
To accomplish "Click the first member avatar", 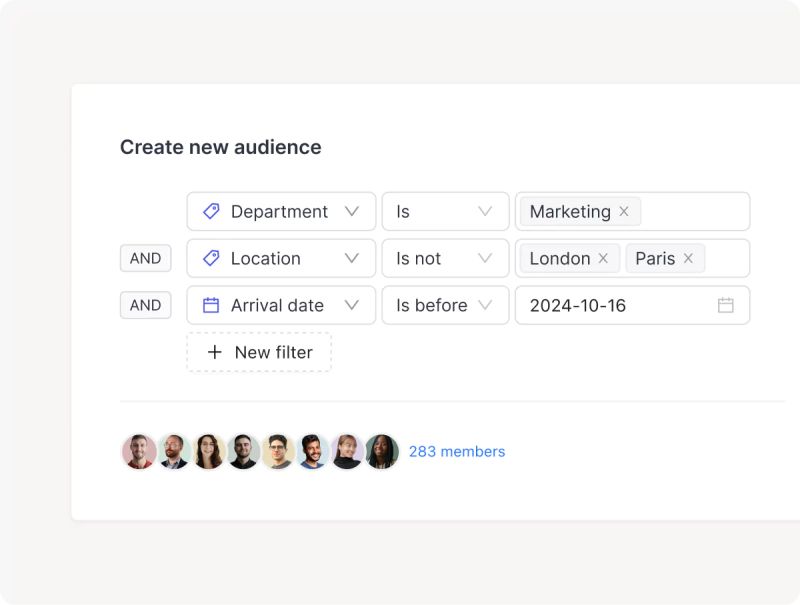I will tap(139, 451).
